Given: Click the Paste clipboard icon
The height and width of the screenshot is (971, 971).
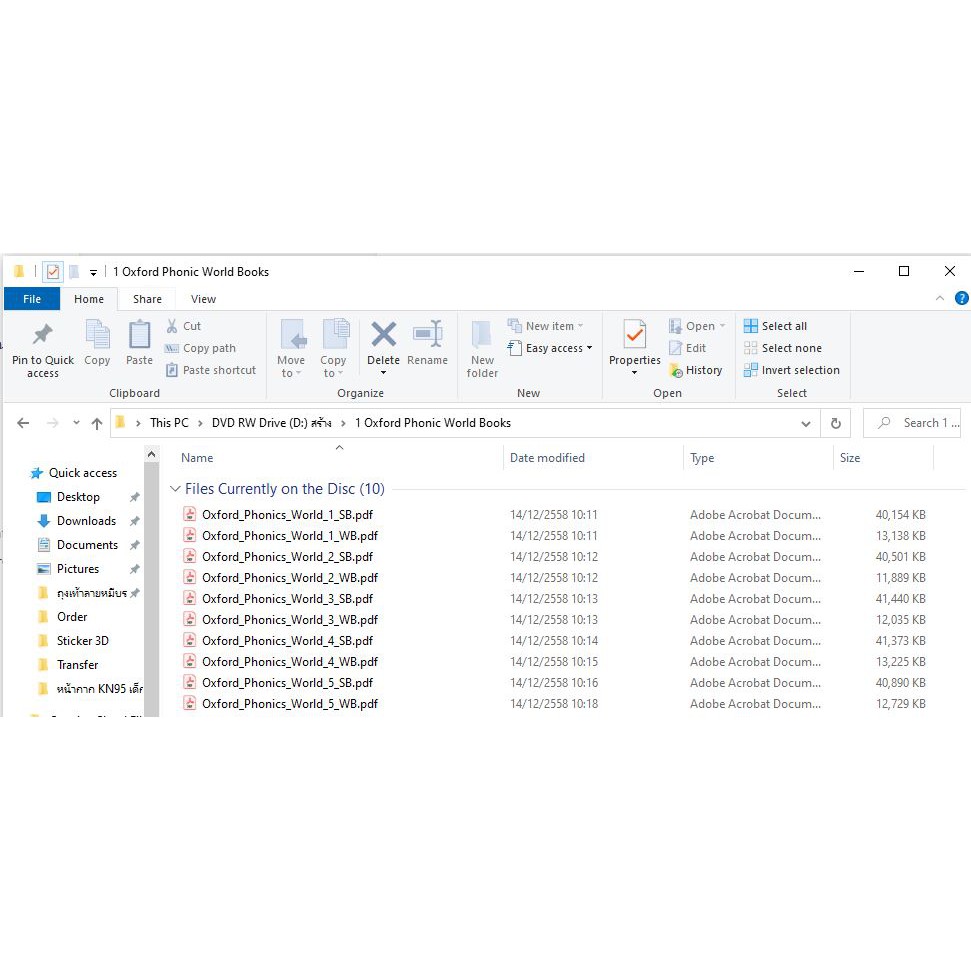Looking at the screenshot, I should [139, 335].
